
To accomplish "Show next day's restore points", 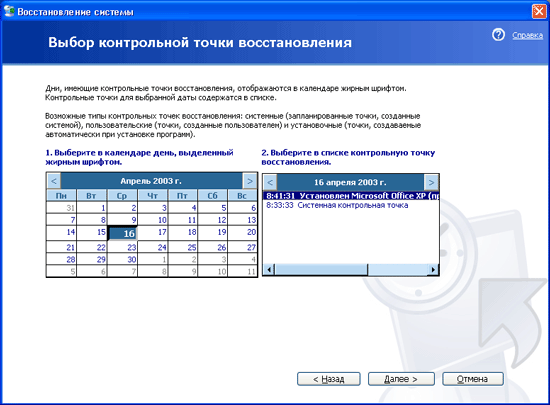I will 431,182.
